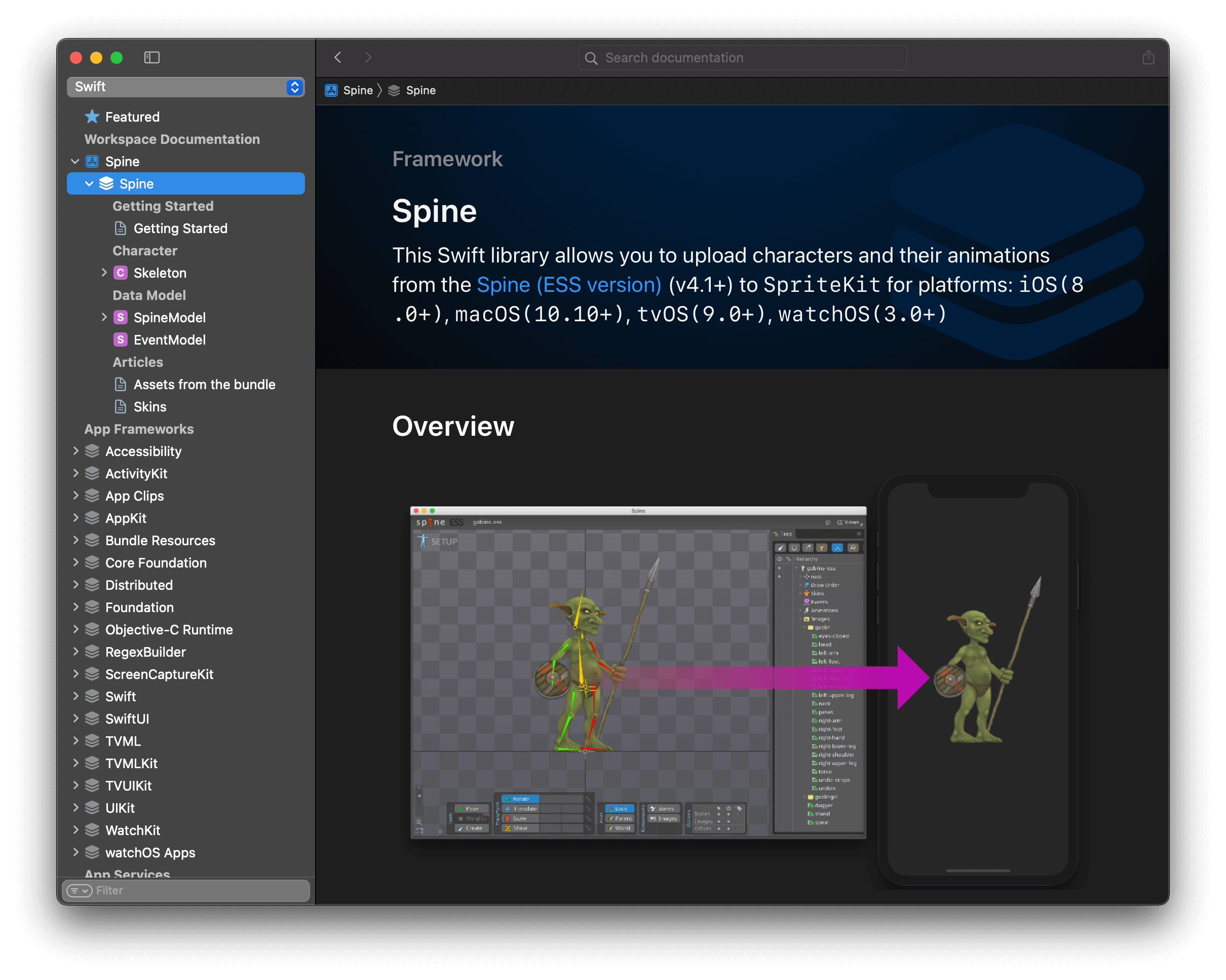The width and height of the screenshot is (1226, 980).
Task: Expand the Bundle Resources framework
Action: [x=75, y=540]
